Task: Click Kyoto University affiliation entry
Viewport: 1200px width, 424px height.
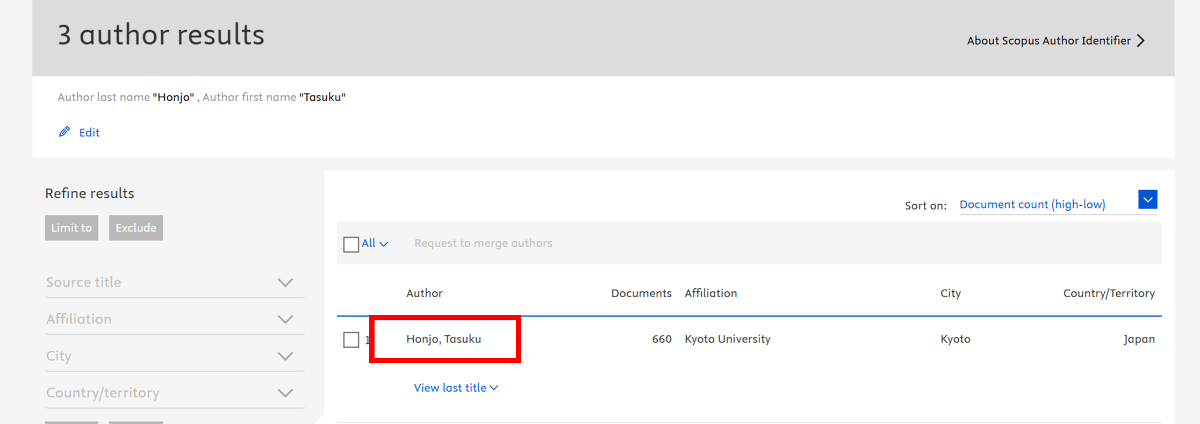Action: click(727, 339)
